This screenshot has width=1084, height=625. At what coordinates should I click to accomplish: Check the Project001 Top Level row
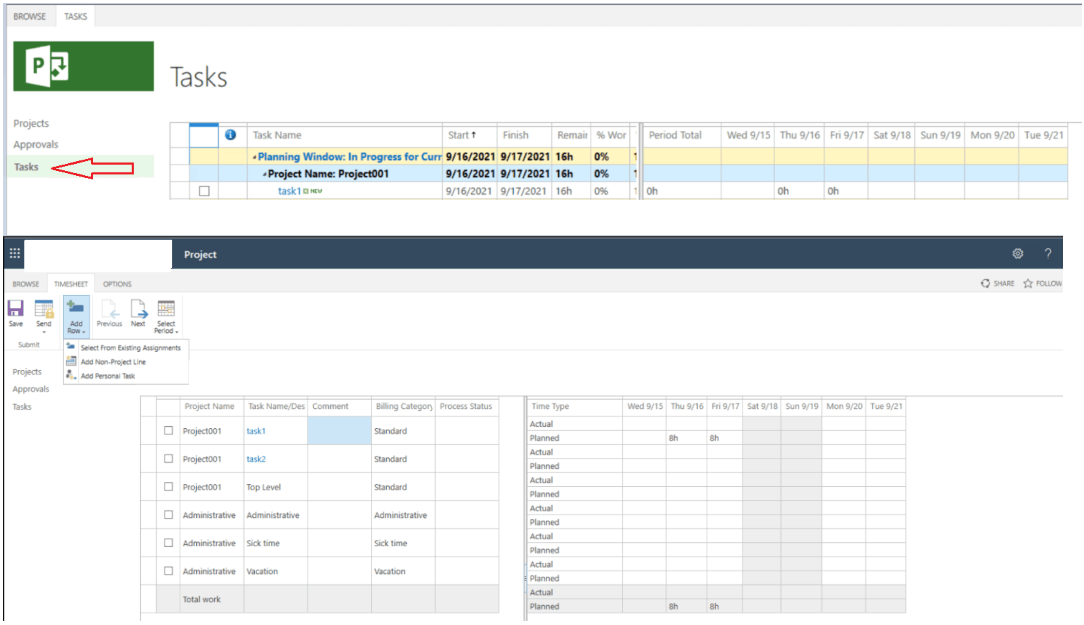pyautogui.click(x=168, y=487)
